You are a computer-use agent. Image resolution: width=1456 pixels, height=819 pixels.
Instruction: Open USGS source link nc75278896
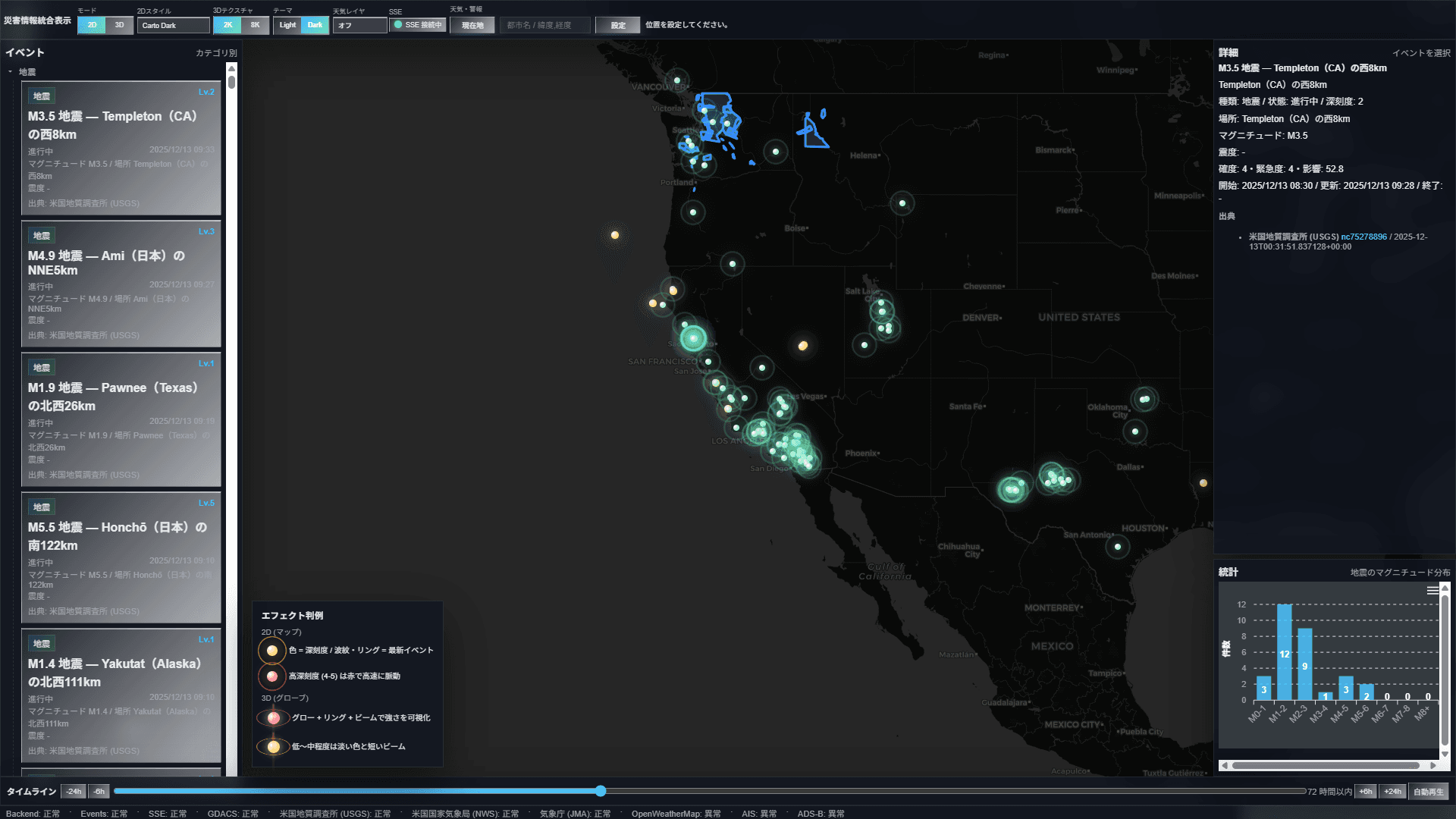point(1363,237)
